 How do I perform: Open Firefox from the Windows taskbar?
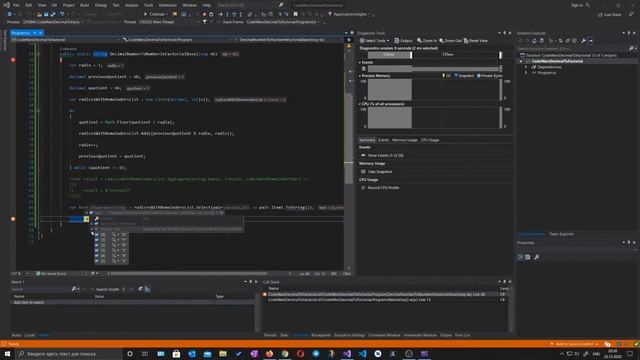point(269,354)
